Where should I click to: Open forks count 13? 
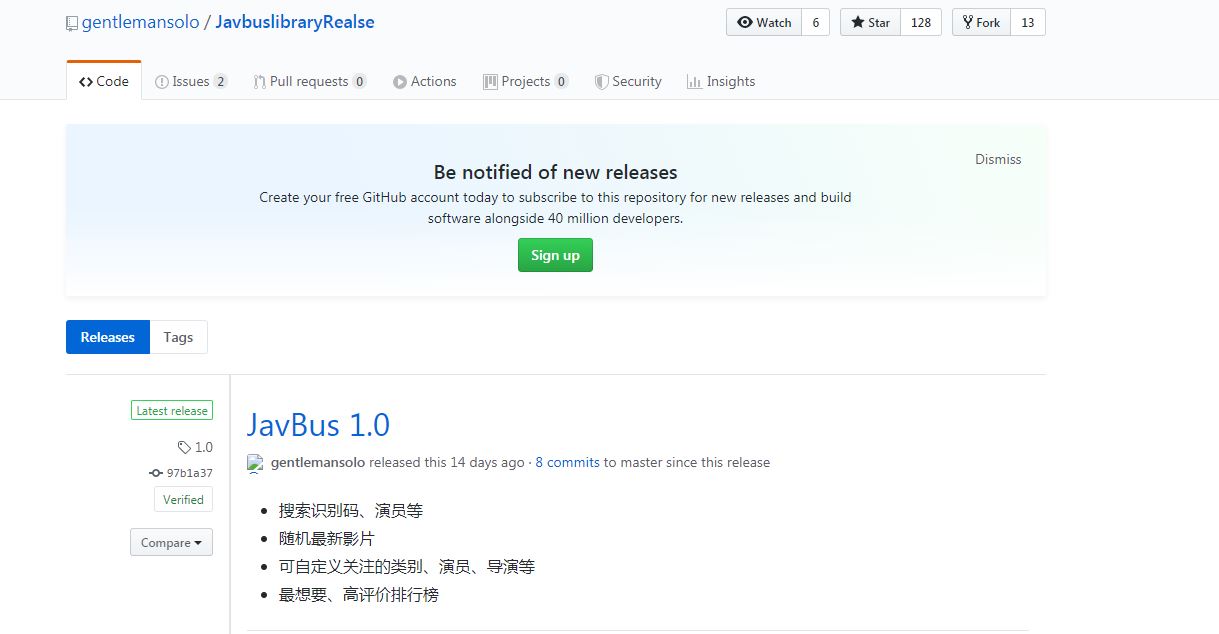tap(1028, 22)
